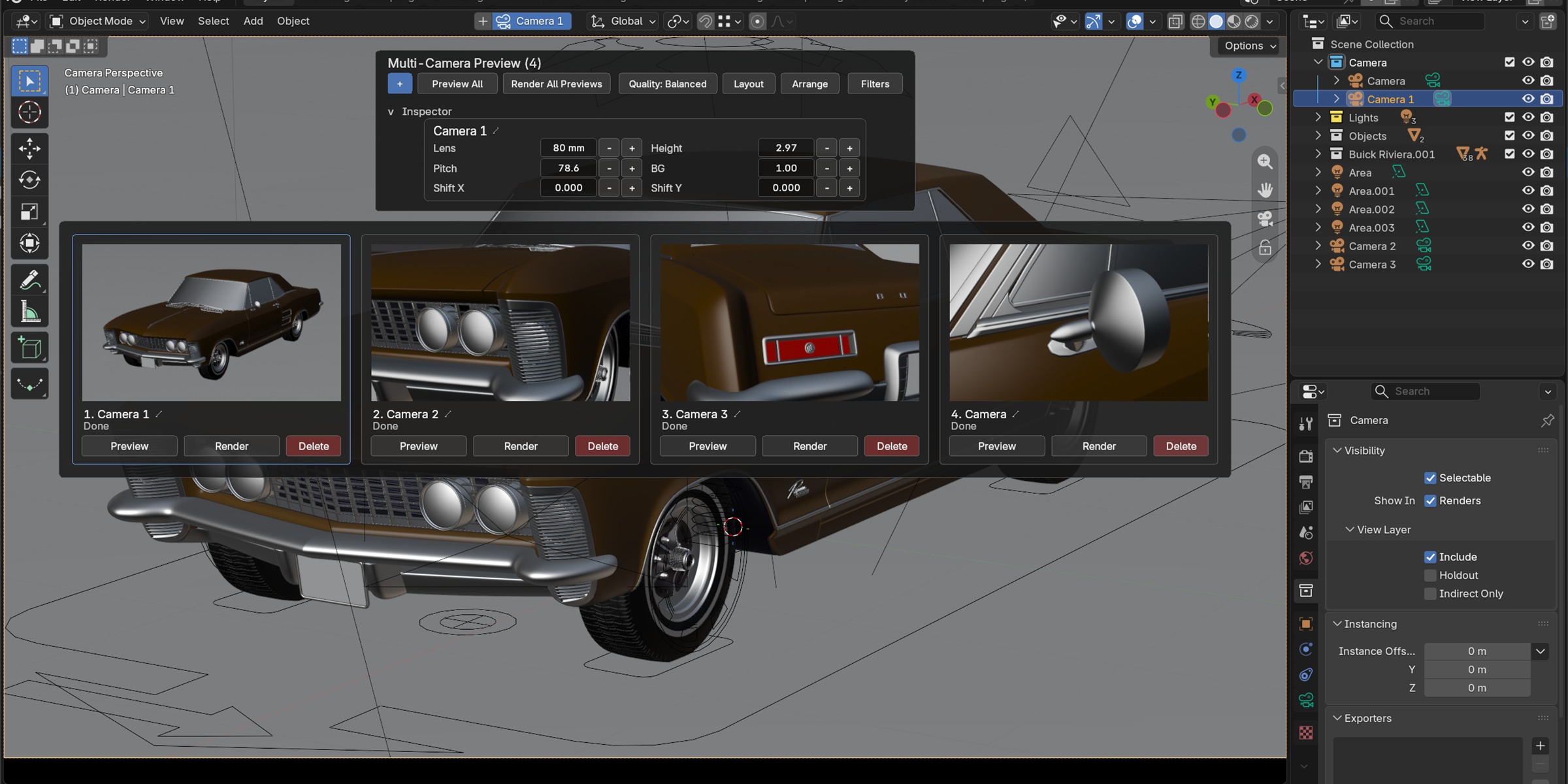Enable the Indirect Only checkbox
Viewport: 1568px width, 784px height.
pos(1430,594)
